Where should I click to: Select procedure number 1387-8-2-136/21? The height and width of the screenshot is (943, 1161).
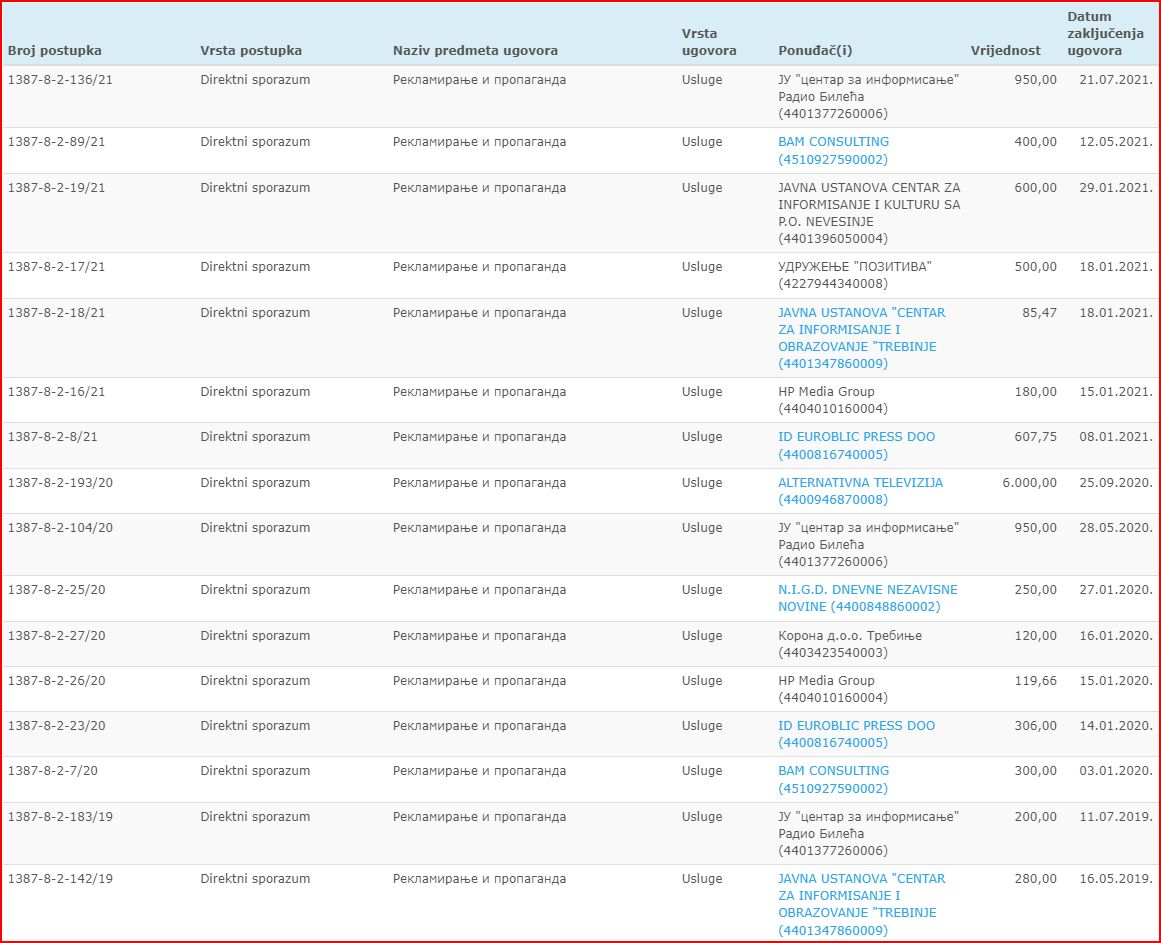pyautogui.click(x=60, y=80)
